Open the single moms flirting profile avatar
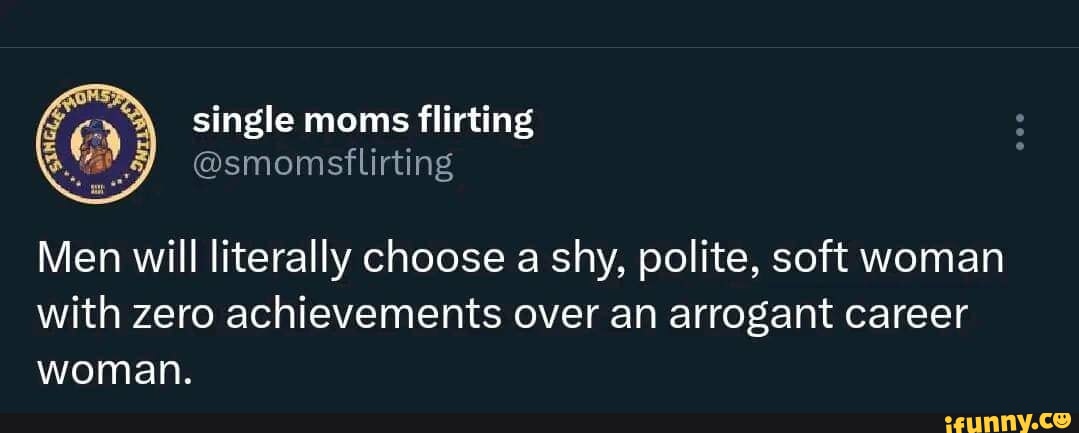Screen dimensions: 1079x433 87,145
